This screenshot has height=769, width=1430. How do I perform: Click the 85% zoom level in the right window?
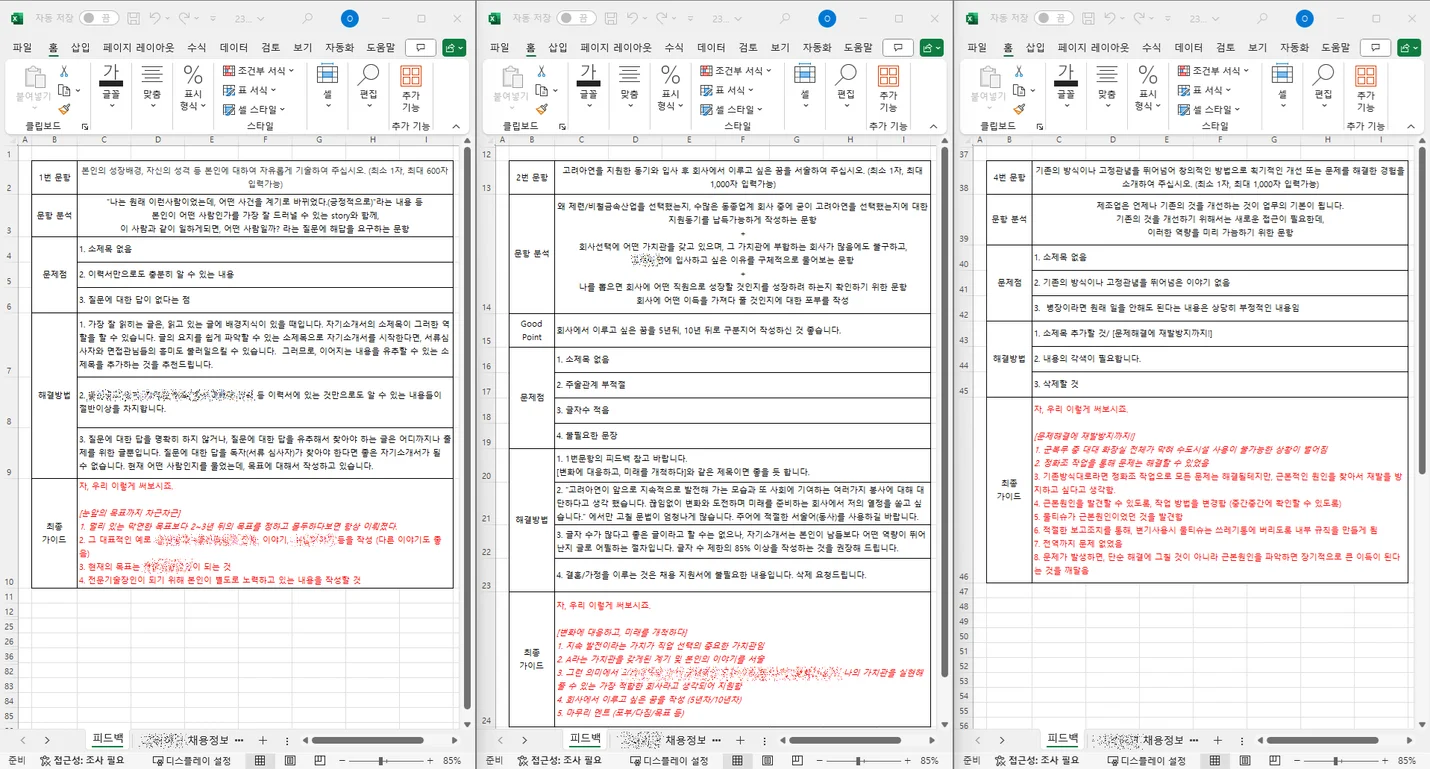1407,760
